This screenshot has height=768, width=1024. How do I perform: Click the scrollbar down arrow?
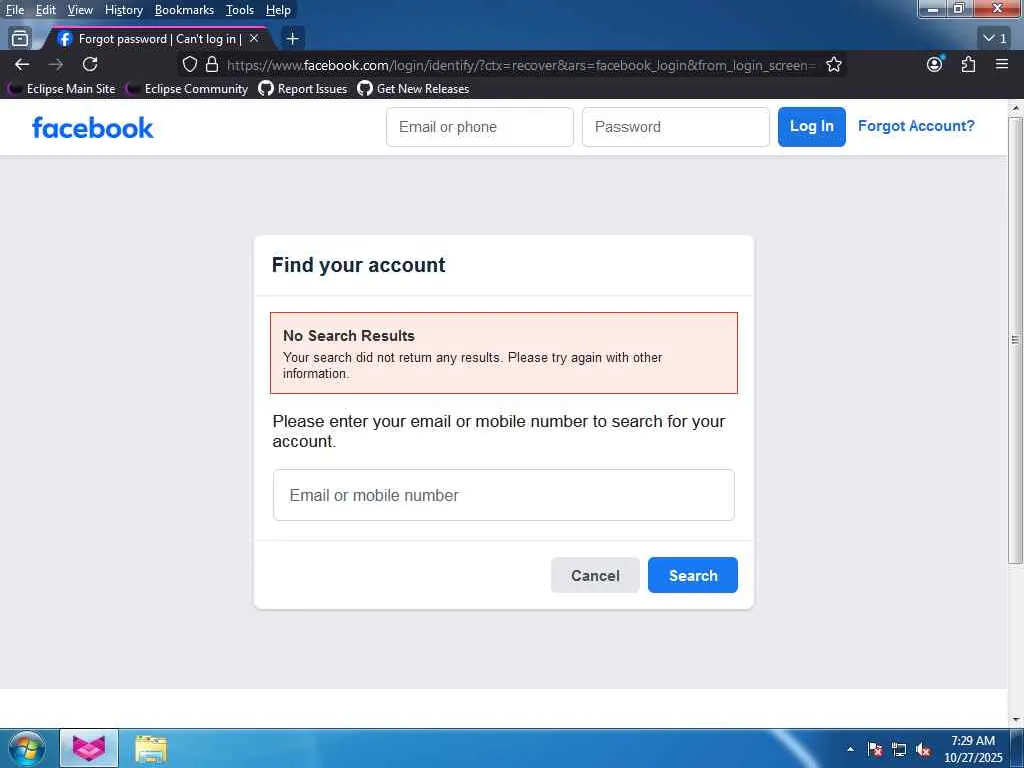pyautogui.click(x=1015, y=720)
